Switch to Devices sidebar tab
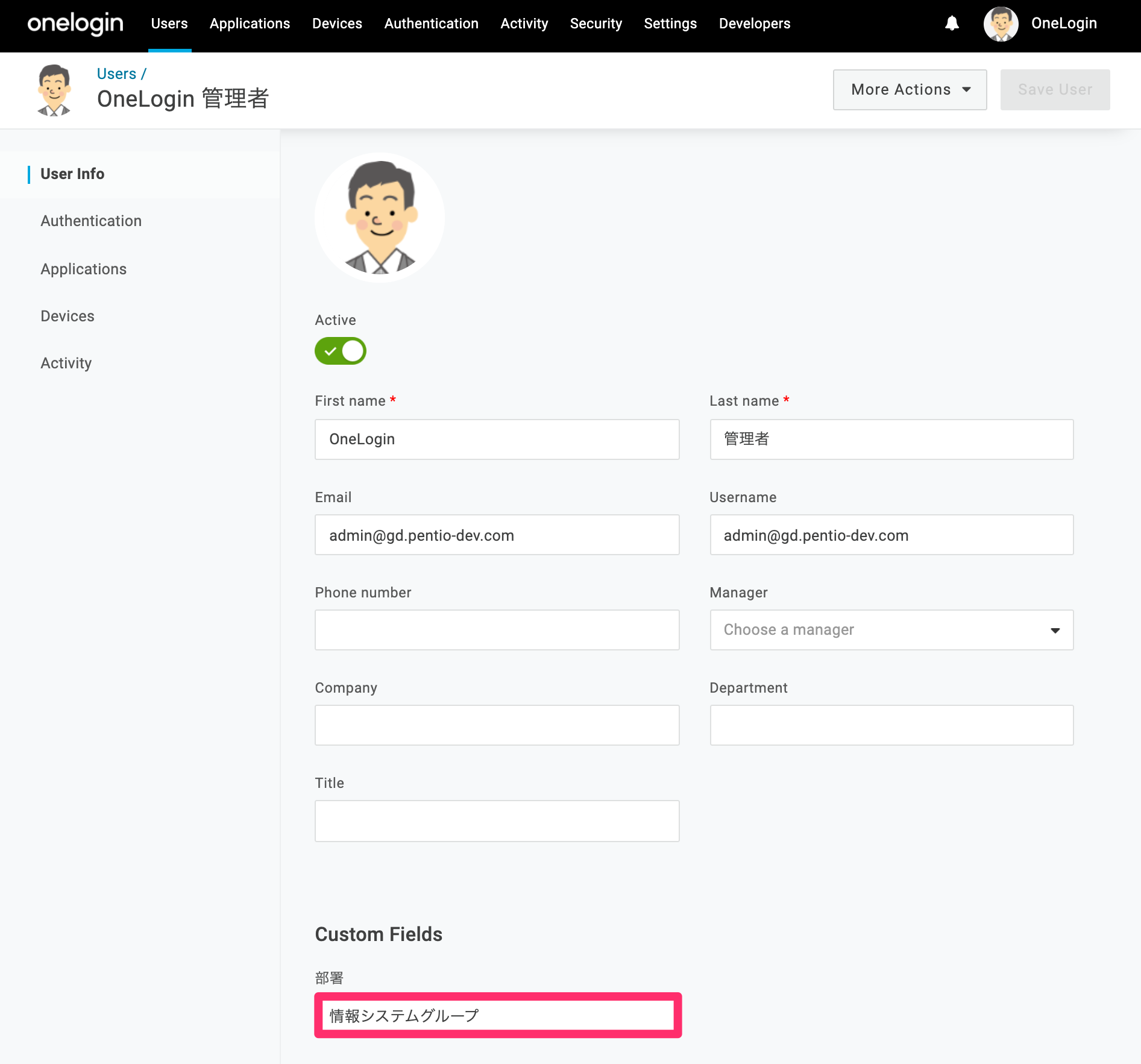This screenshot has height=1064, width=1141. coord(68,316)
